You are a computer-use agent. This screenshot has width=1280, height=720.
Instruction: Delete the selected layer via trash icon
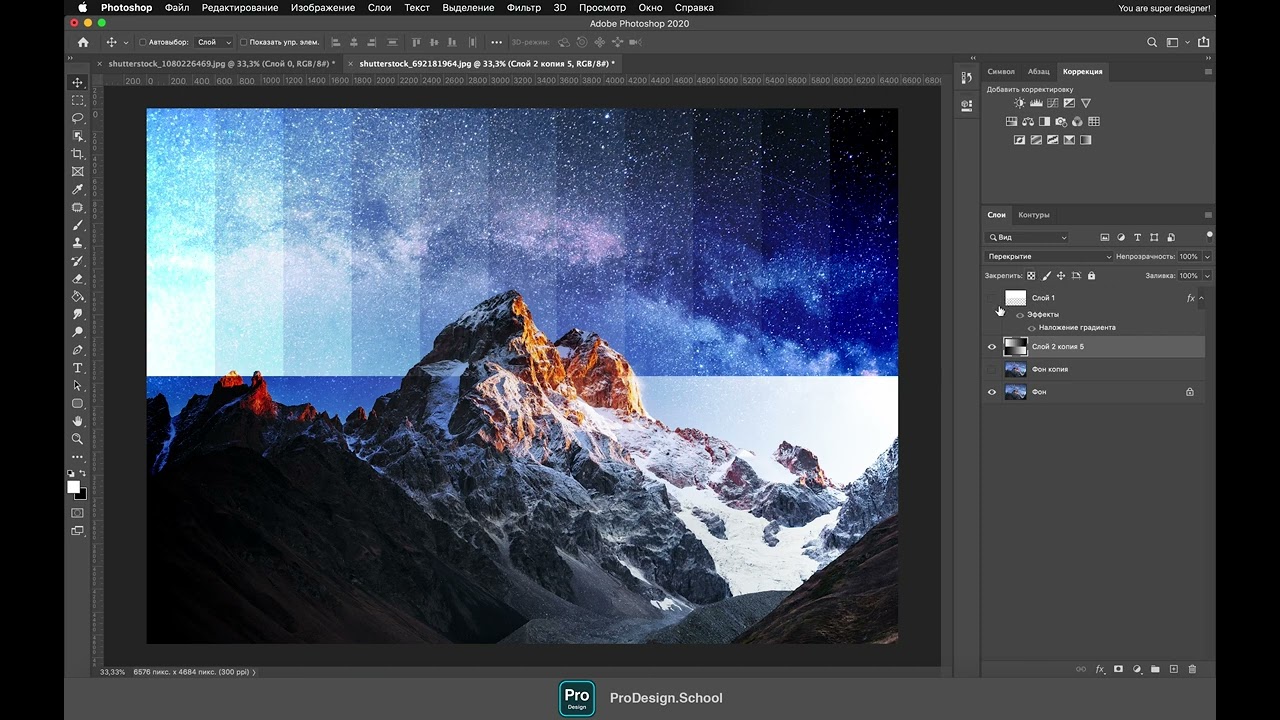pyautogui.click(x=1192, y=669)
